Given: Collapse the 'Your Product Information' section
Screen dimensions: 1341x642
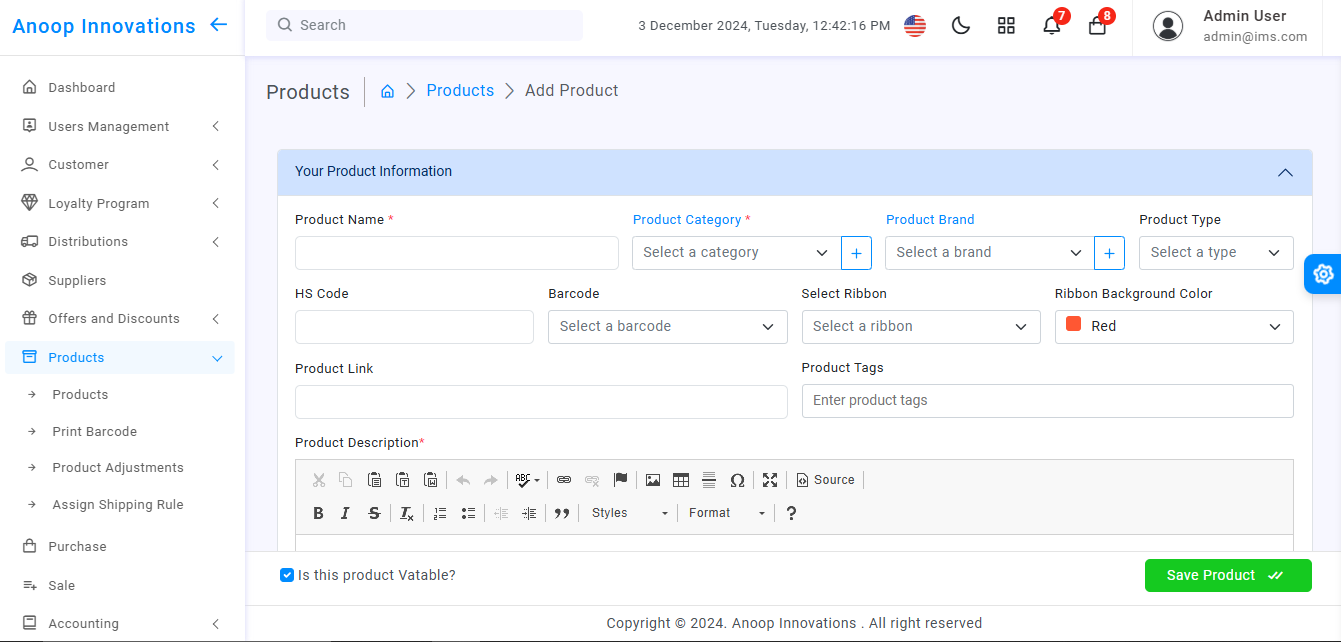Looking at the screenshot, I should (1285, 172).
